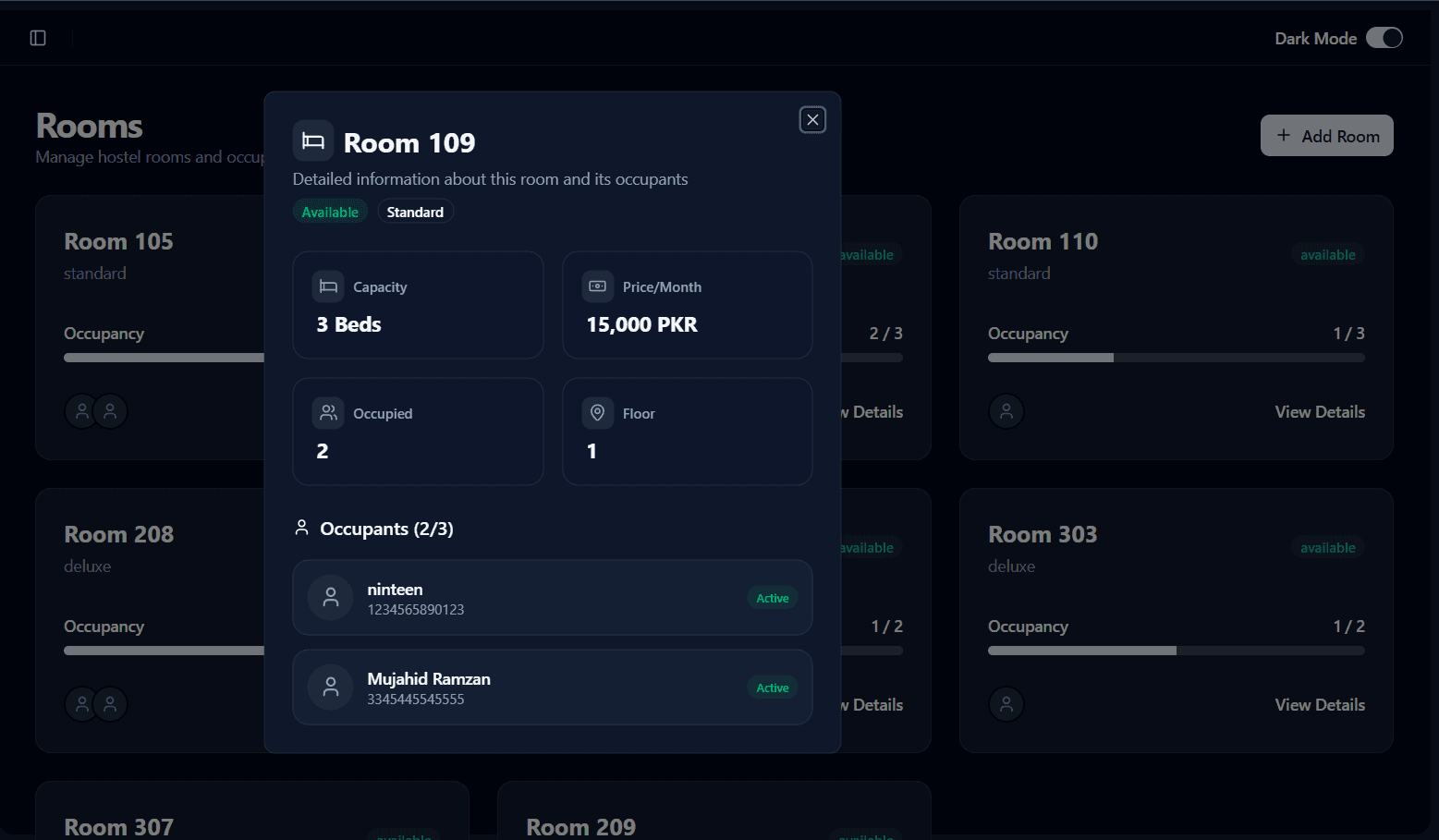Click the Capacity bed icon
Screen dimensions: 1439x840
coord(328,286)
